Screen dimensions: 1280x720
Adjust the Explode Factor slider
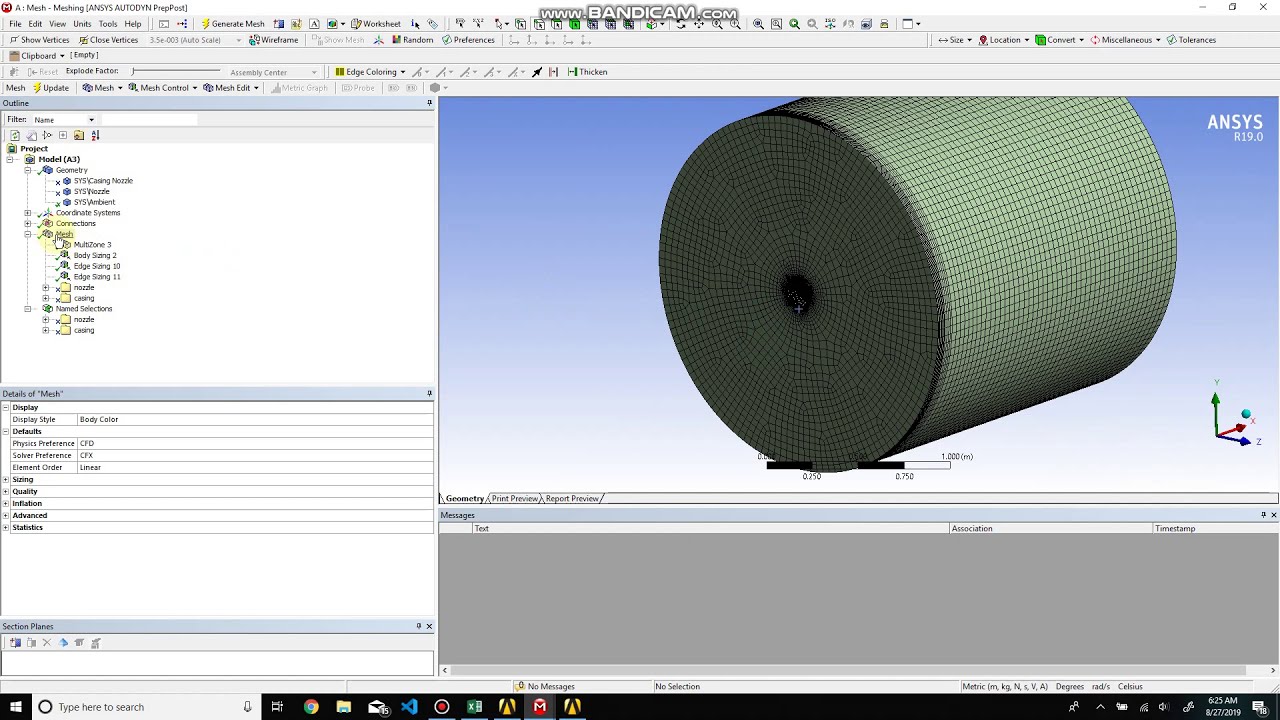click(175, 72)
